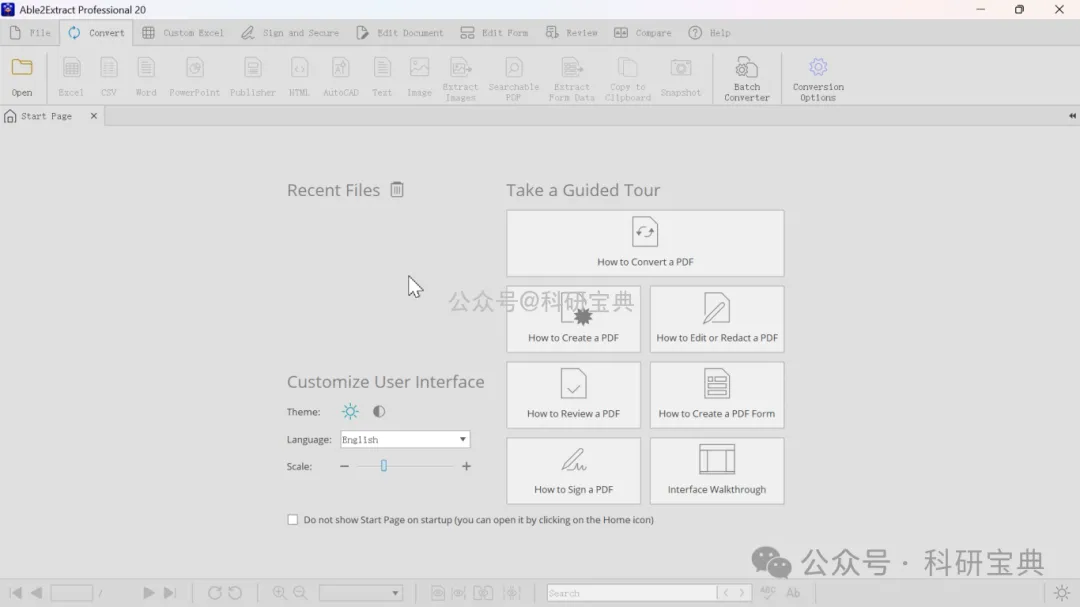The height and width of the screenshot is (607, 1080).
Task: Toggle match case Ab icon
Action: pyautogui.click(x=793, y=593)
